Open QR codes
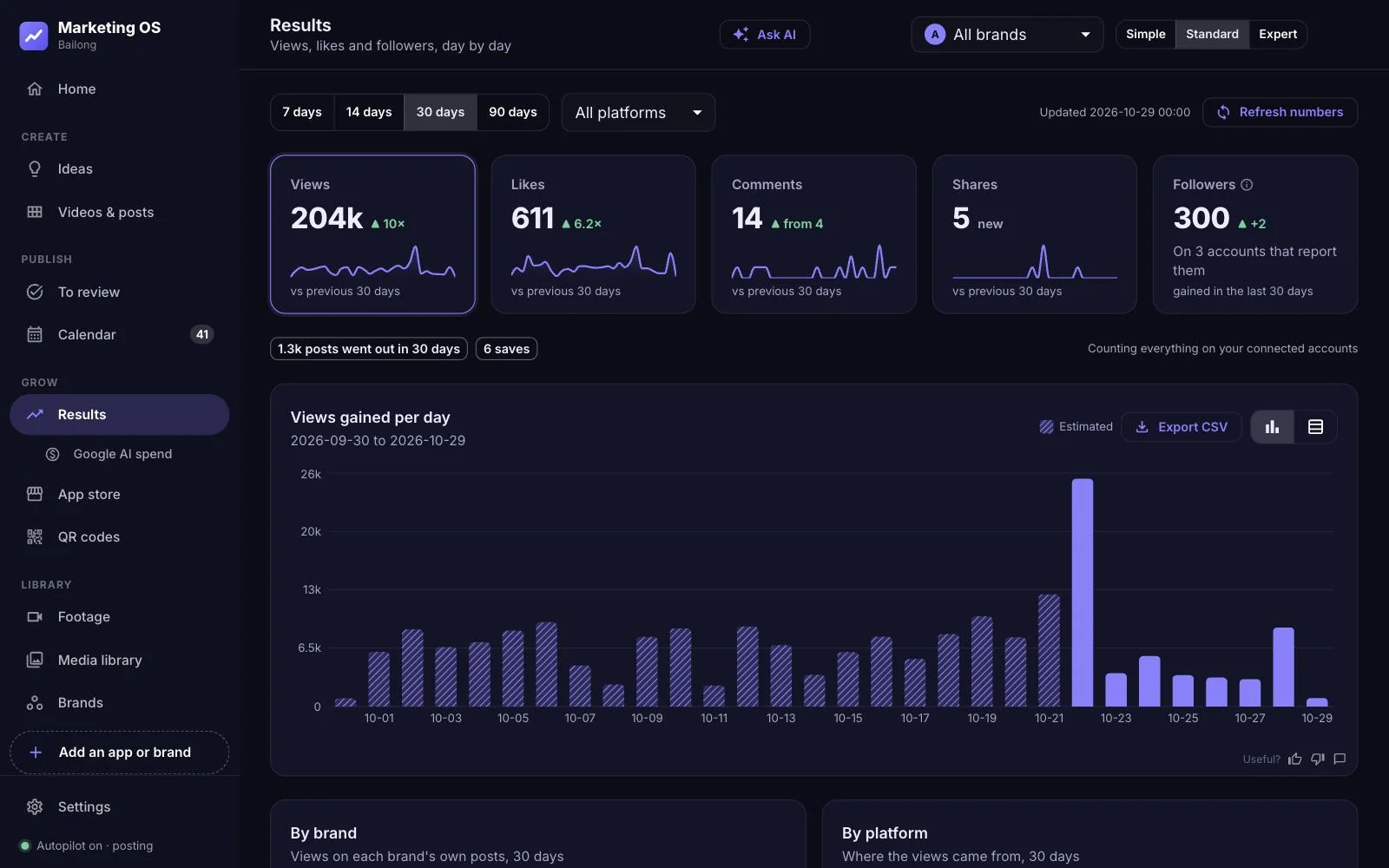This screenshot has width=1389, height=868. pos(120,536)
